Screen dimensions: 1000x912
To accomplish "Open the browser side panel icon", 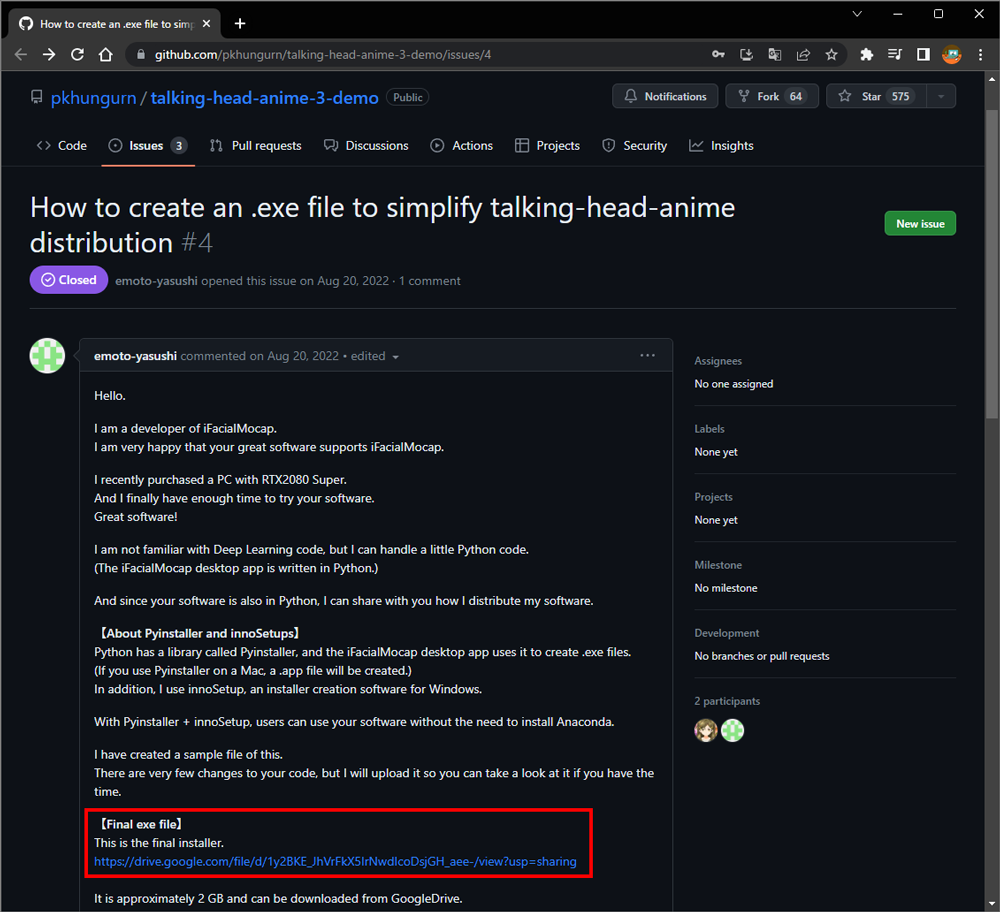I will pyautogui.click(x=923, y=55).
